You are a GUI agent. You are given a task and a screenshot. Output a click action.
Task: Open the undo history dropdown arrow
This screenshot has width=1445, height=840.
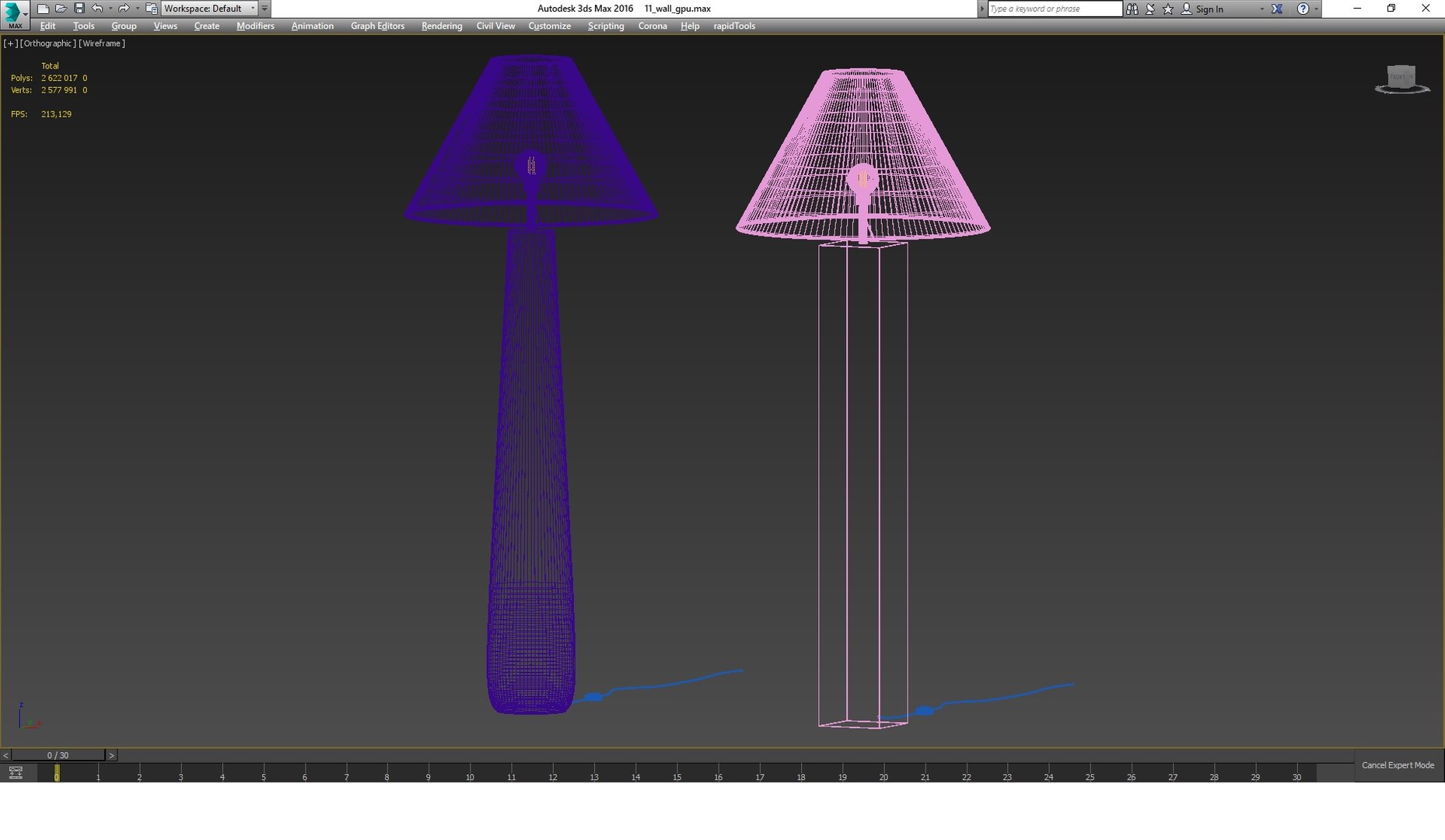[x=110, y=9]
